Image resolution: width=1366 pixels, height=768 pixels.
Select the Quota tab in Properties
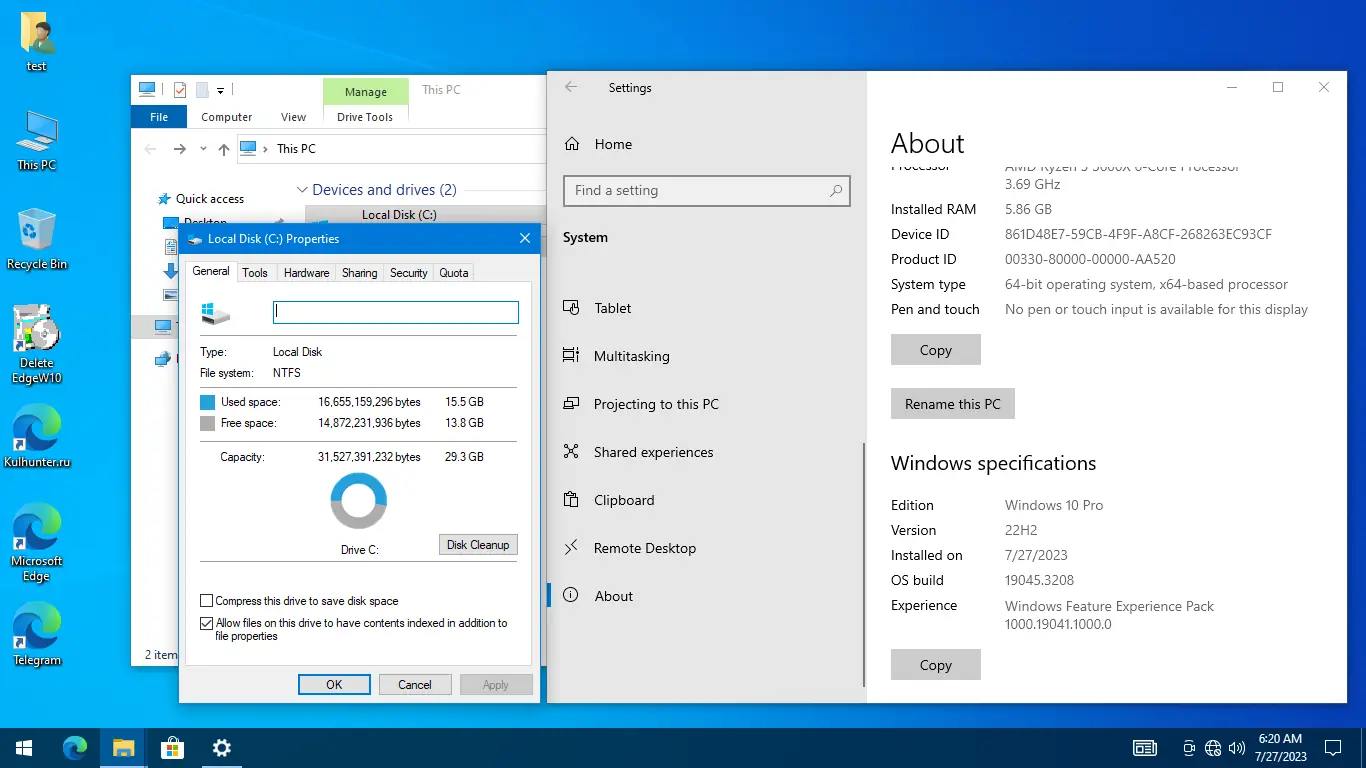(454, 273)
